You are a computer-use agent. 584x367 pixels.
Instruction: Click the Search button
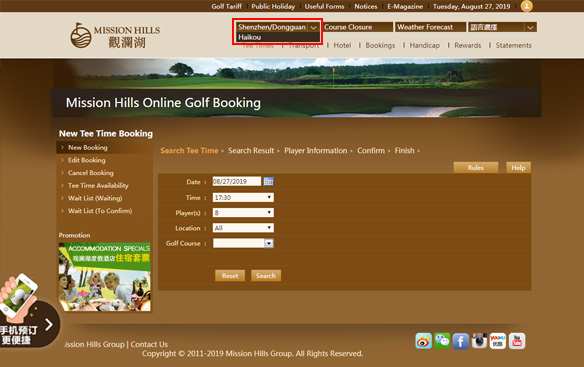point(266,276)
